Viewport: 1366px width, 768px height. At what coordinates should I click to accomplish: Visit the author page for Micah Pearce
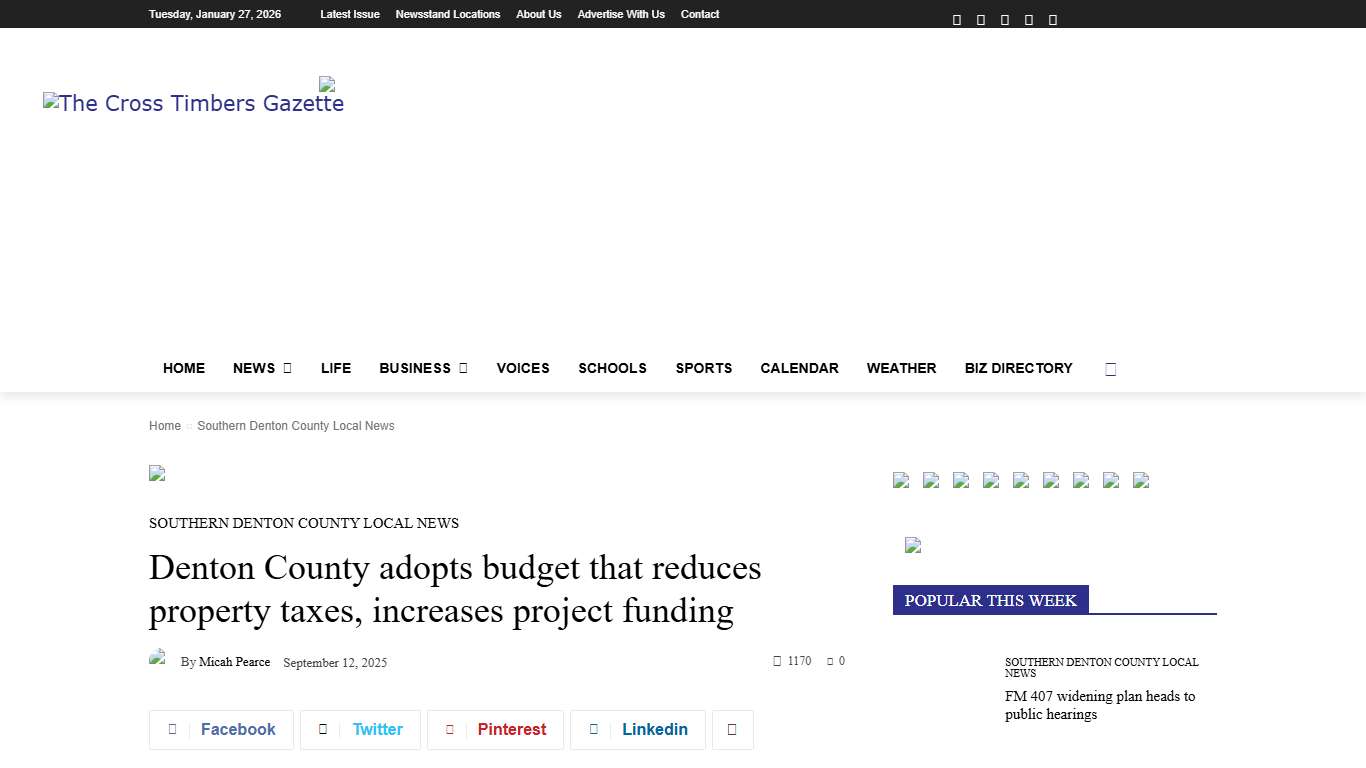click(x=234, y=662)
